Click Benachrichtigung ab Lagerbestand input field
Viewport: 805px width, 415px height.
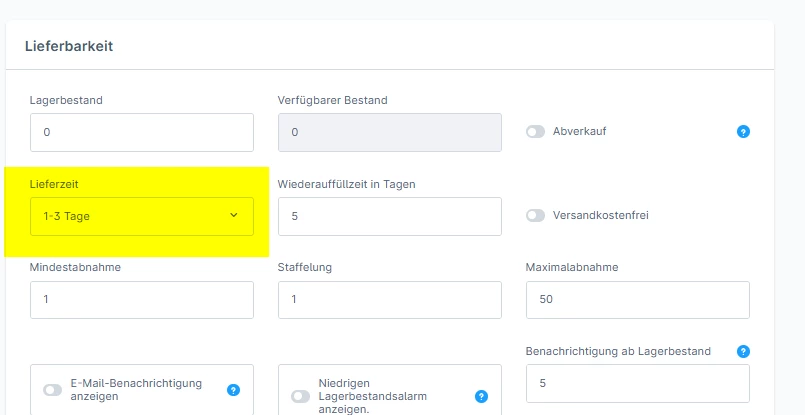pos(638,383)
